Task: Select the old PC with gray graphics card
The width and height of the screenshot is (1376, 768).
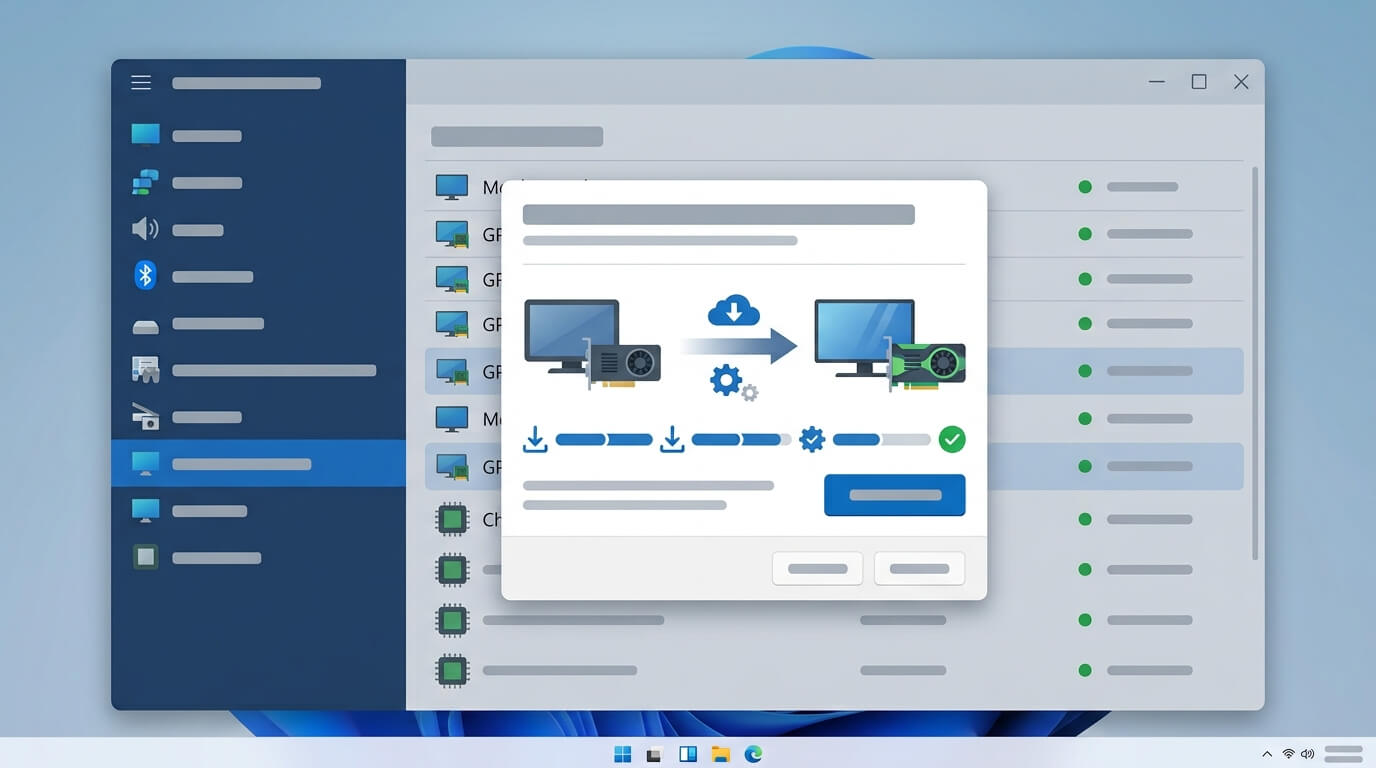Action: [592, 343]
